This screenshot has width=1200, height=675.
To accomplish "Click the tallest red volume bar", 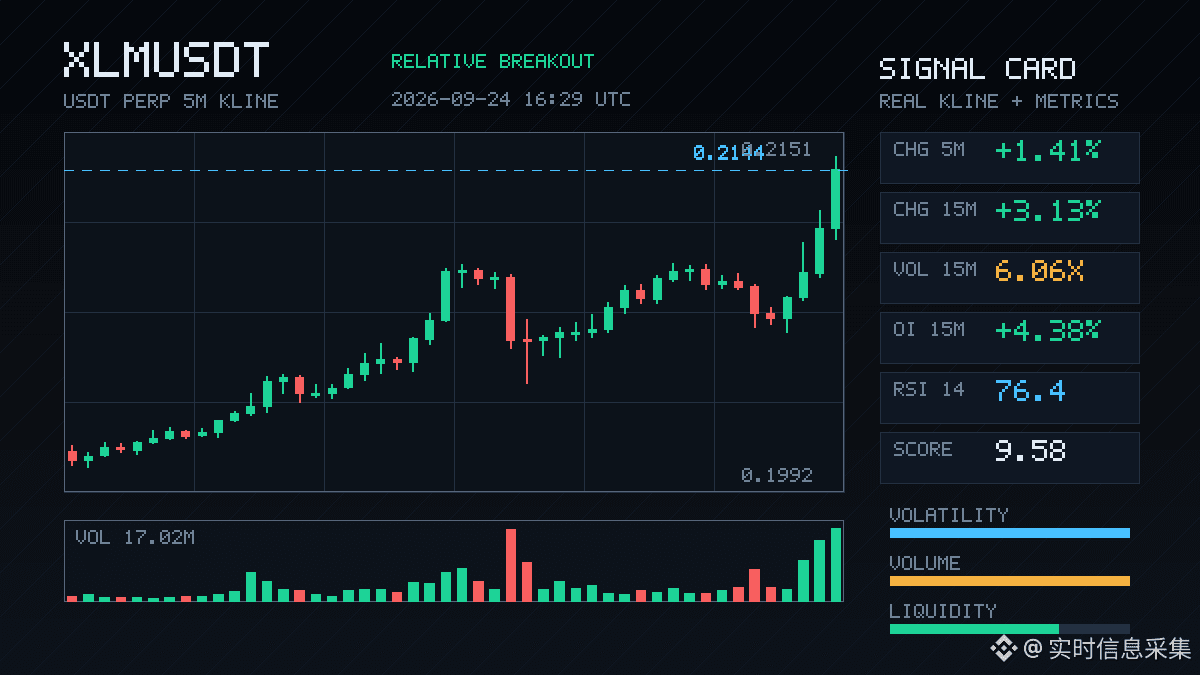I will pos(511,565).
